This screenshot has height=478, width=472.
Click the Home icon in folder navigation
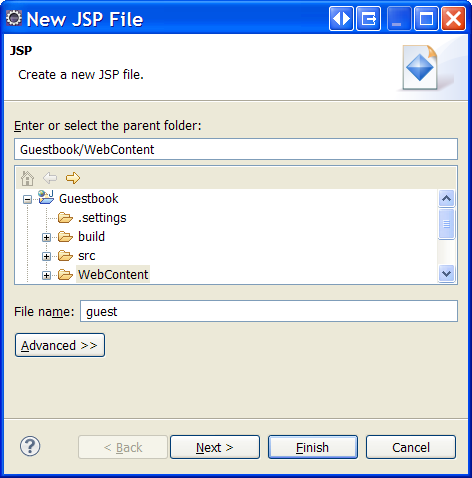click(27, 178)
